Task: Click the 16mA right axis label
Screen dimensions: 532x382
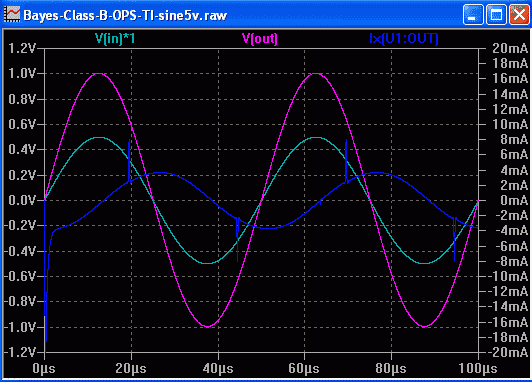Action: [510, 78]
